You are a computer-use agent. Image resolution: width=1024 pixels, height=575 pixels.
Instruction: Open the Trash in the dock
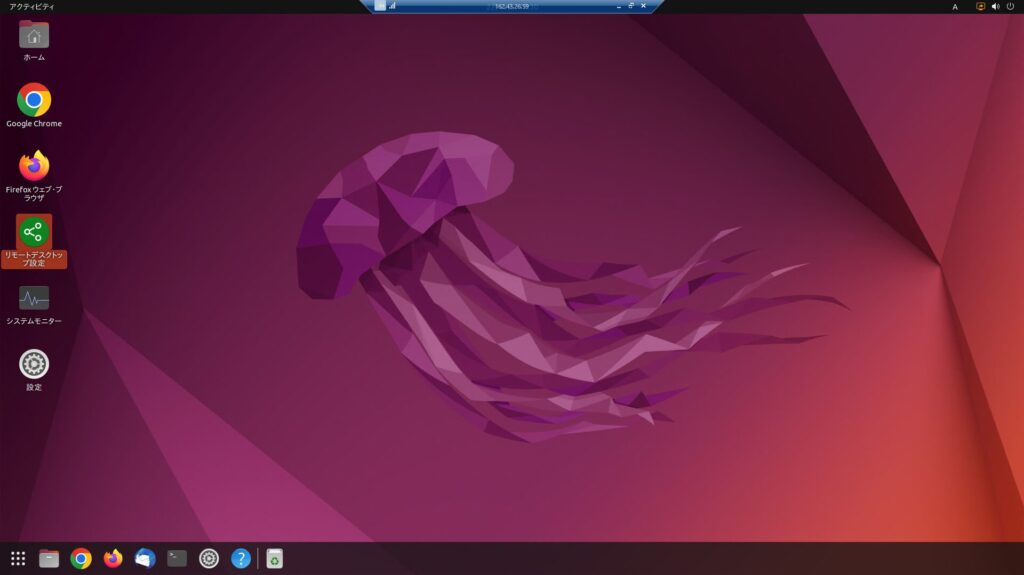274,559
